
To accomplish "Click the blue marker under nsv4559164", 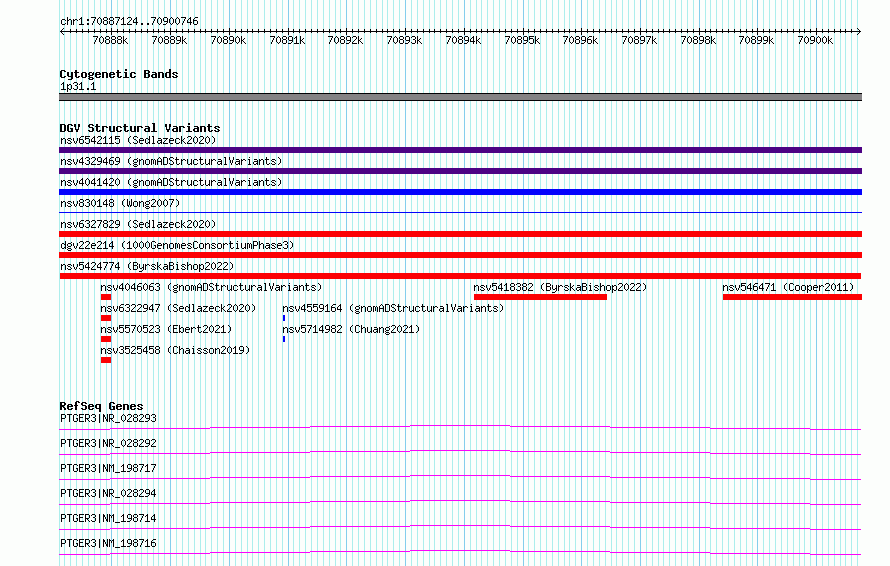I will pyautogui.click(x=284, y=318).
